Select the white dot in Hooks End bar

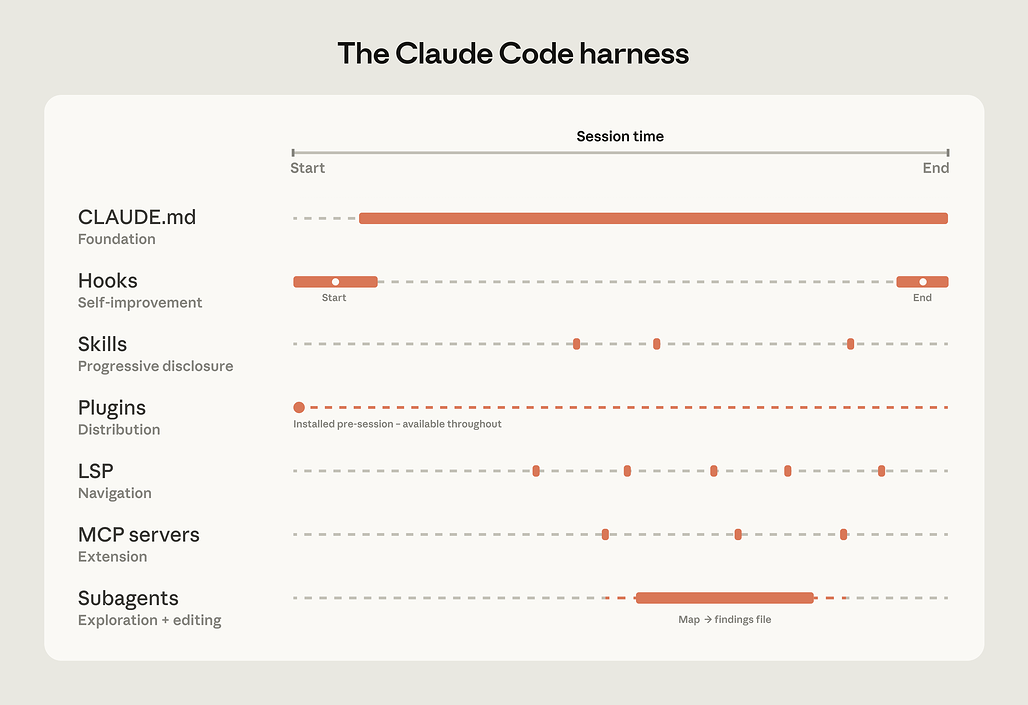click(922, 282)
